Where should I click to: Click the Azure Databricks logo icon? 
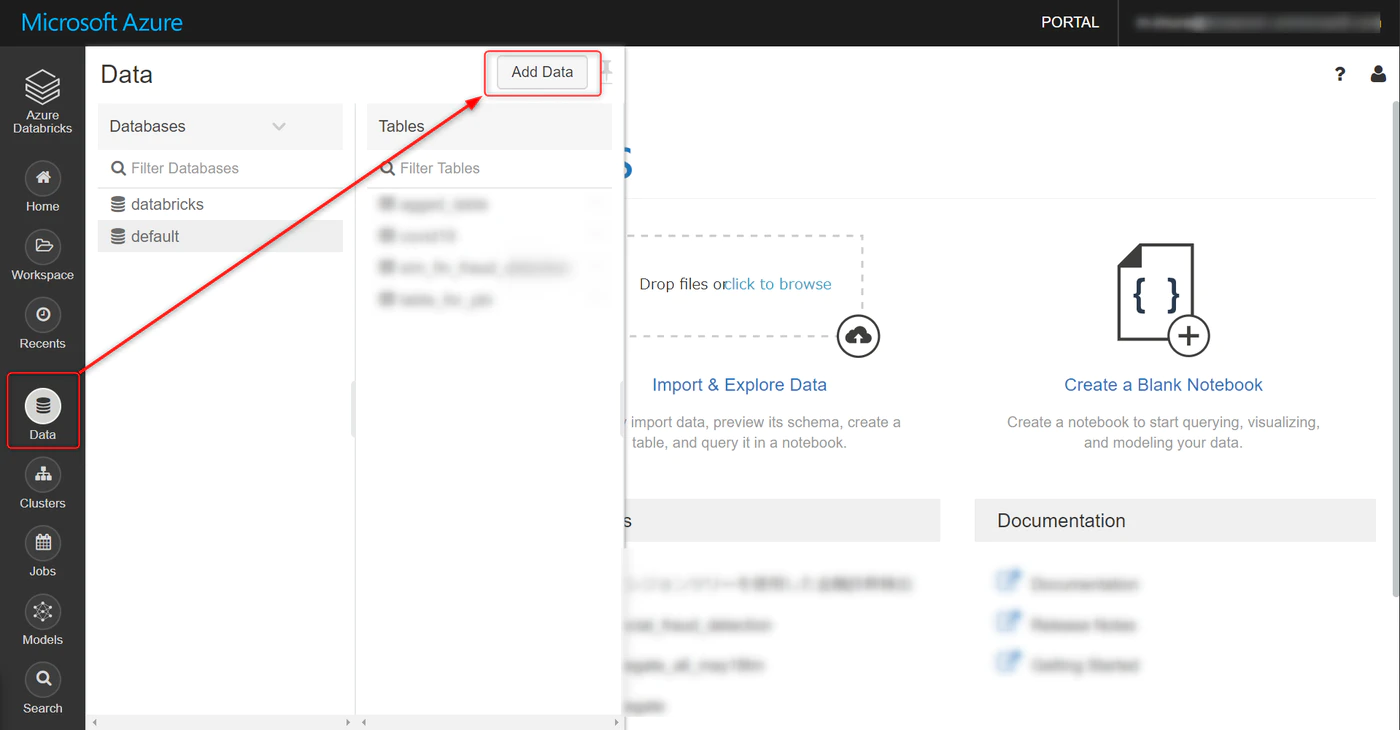pyautogui.click(x=42, y=87)
